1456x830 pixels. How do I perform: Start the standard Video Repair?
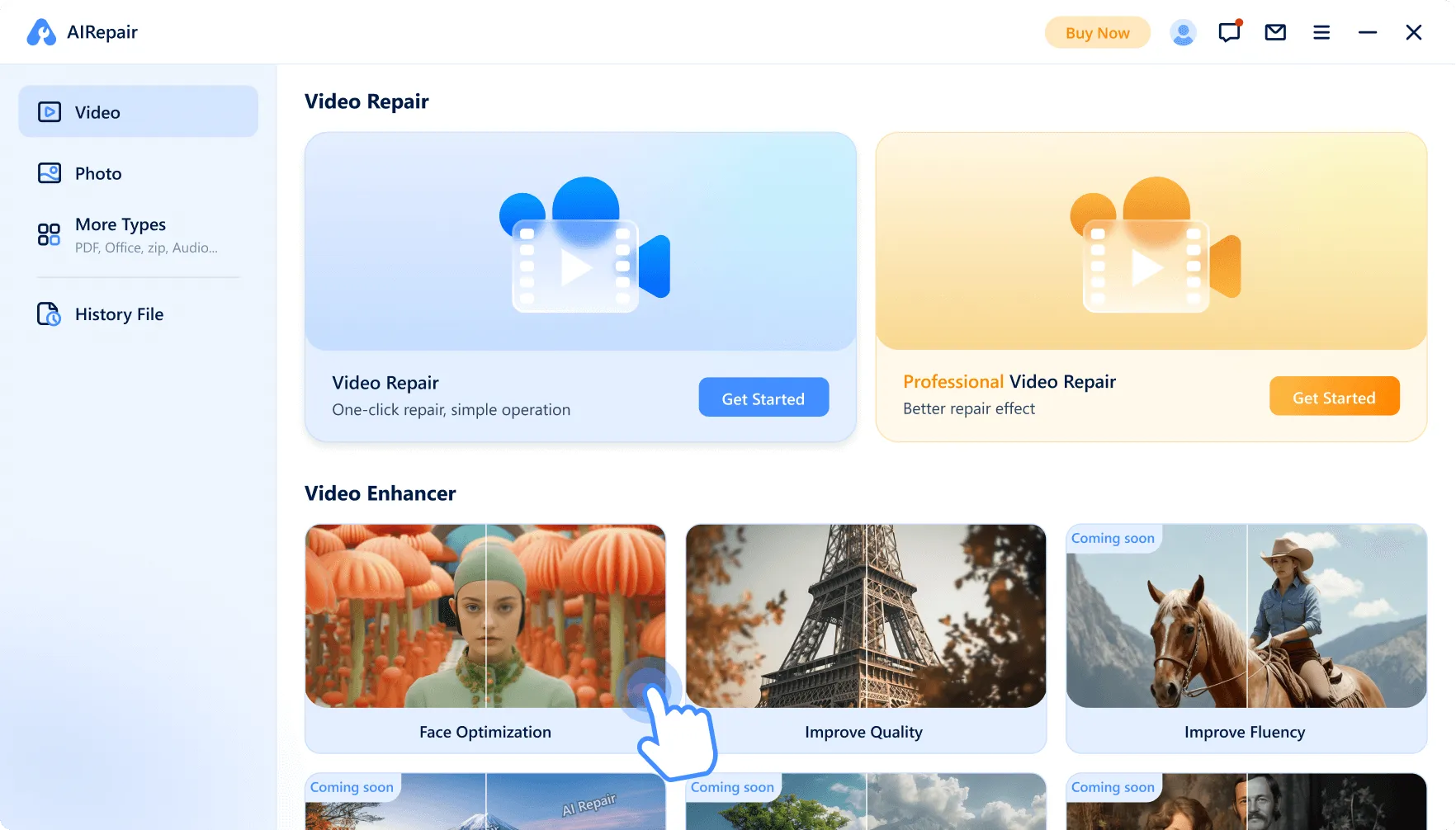pos(763,398)
